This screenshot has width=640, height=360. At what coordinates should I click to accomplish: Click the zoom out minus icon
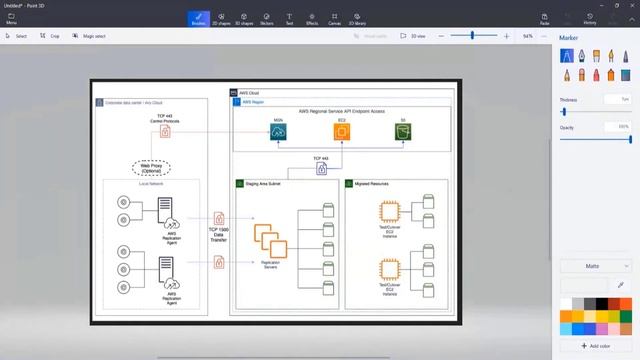point(441,36)
